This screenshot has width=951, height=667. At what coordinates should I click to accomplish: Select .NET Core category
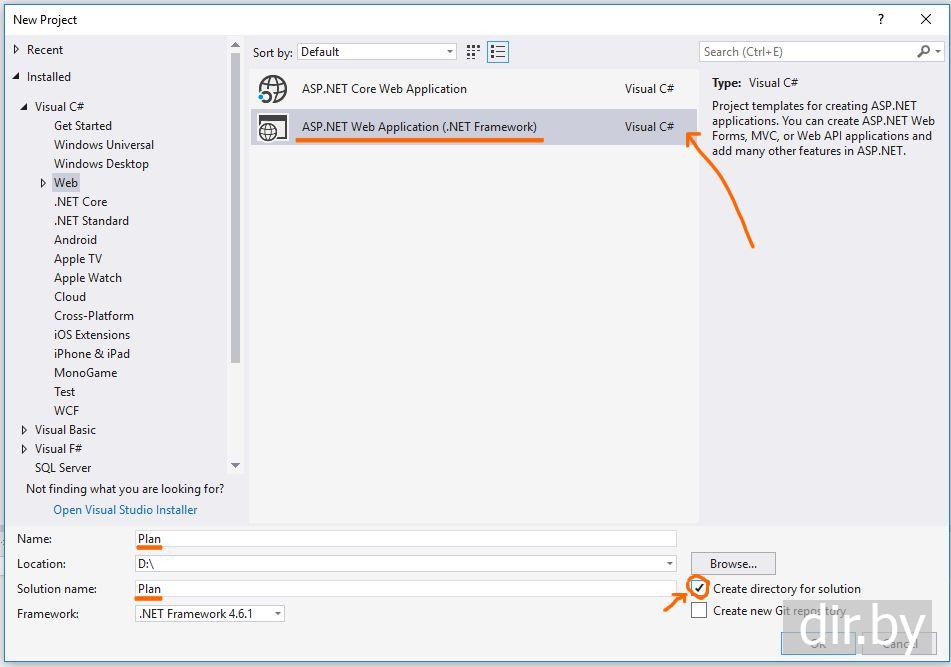(81, 202)
